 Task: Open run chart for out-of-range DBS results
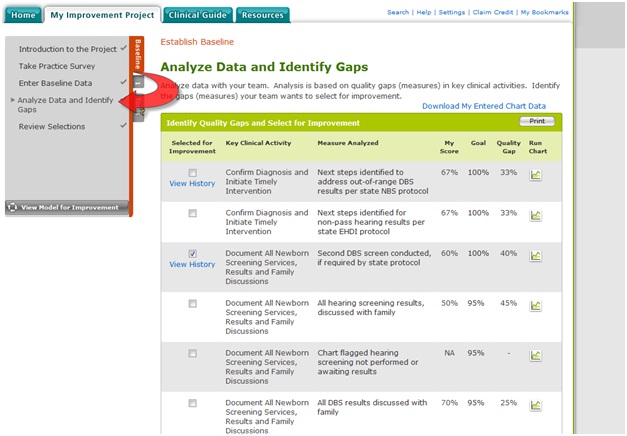pos(535,175)
